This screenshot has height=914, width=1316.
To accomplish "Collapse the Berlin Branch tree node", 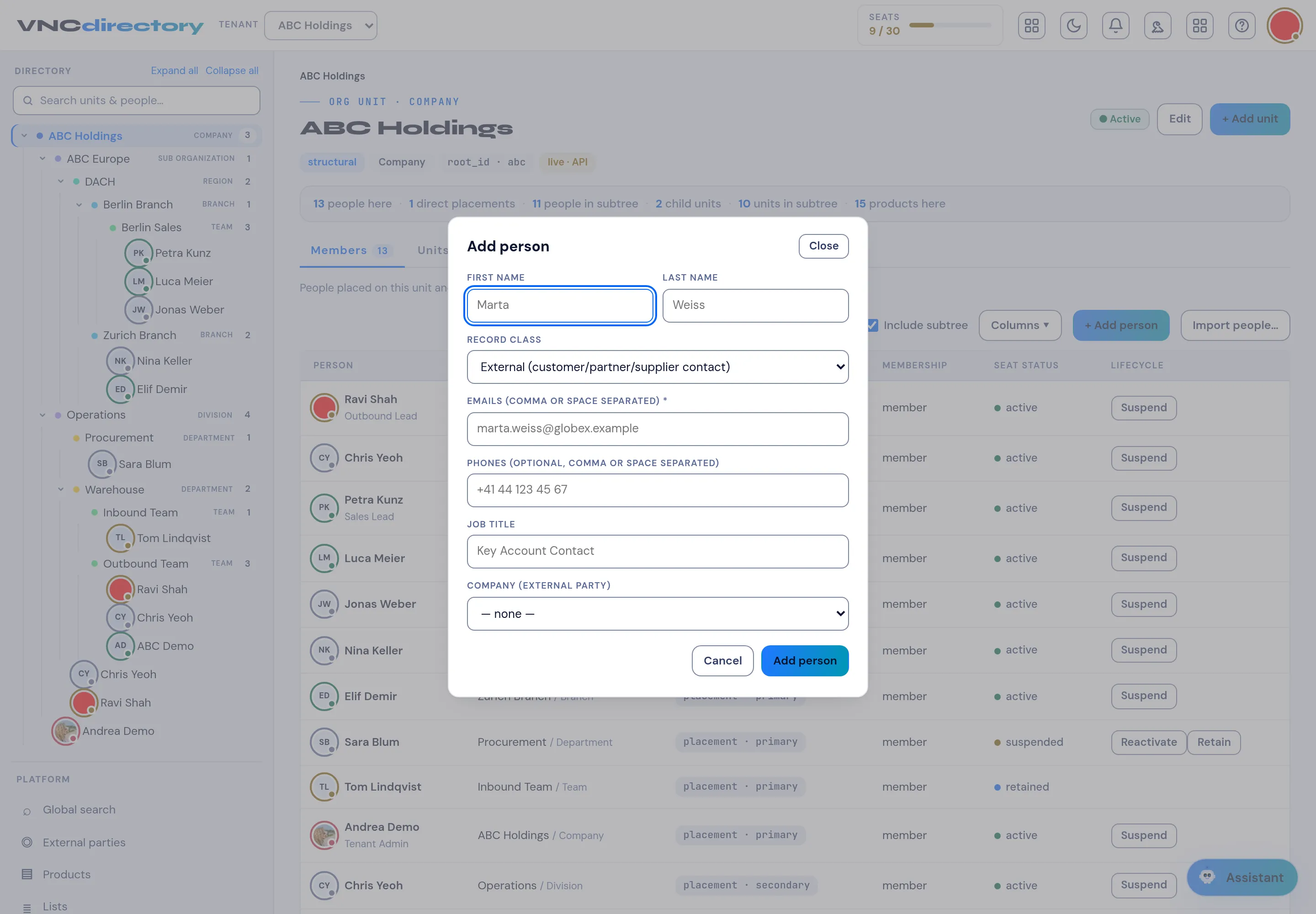I will pyautogui.click(x=79, y=204).
